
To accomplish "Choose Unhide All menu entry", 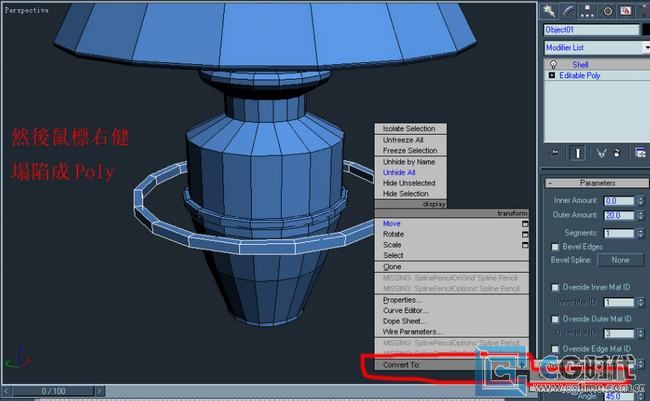I will tap(399, 173).
